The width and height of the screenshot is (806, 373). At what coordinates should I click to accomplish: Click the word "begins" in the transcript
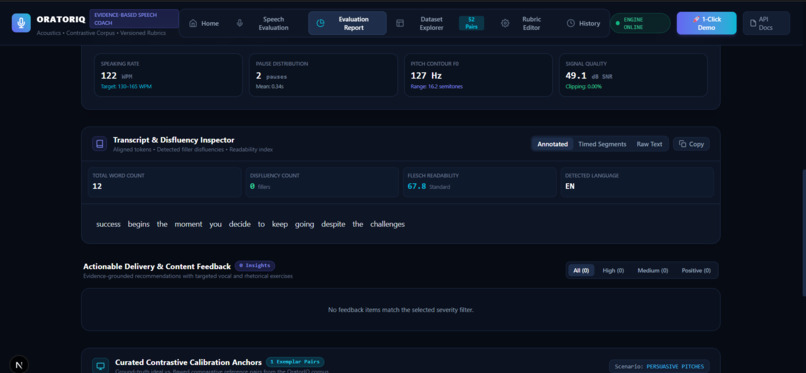click(x=139, y=224)
